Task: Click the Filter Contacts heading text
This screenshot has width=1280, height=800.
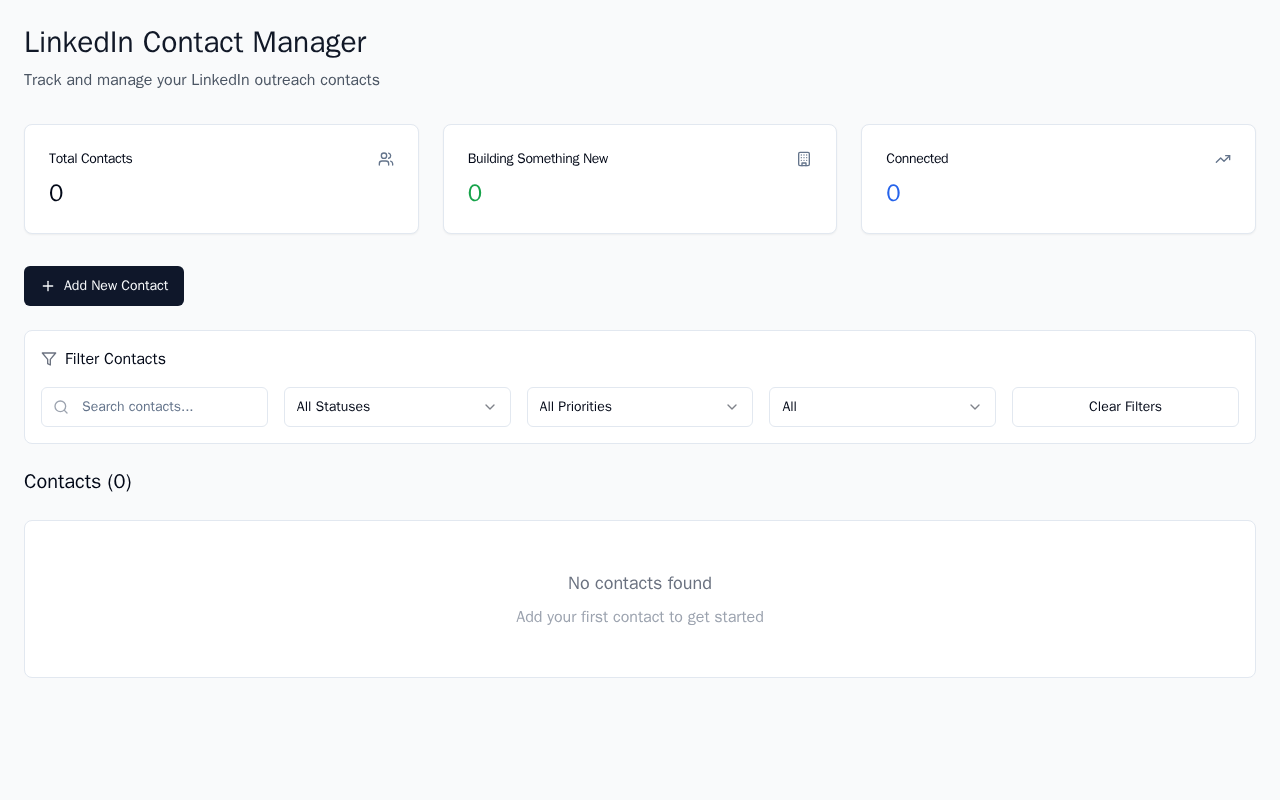Action: 115,359
